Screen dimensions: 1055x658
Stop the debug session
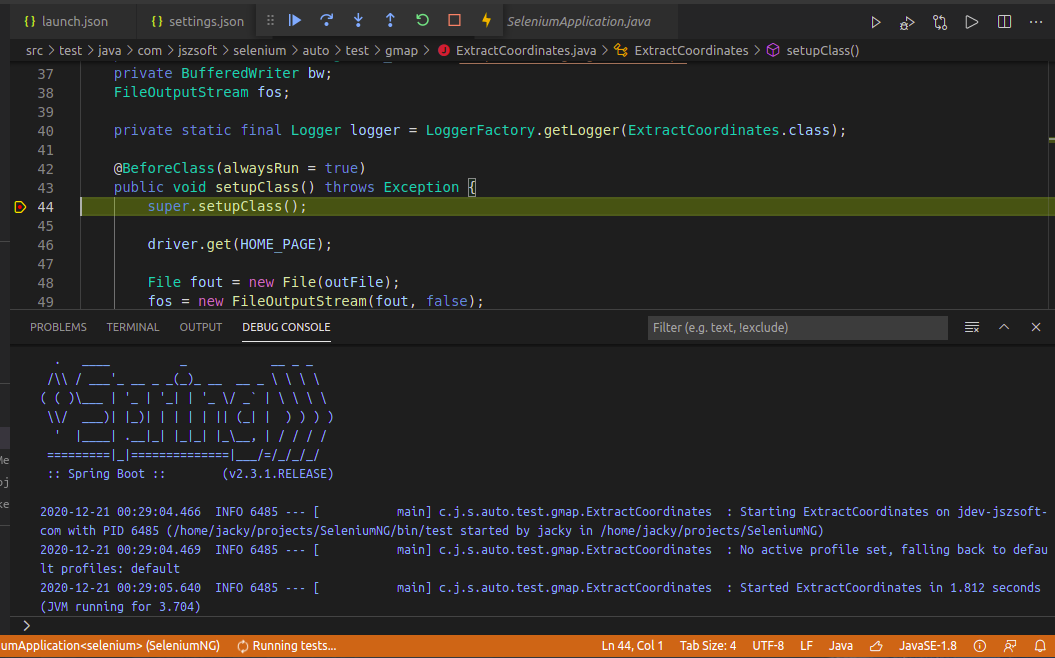[455, 21]
